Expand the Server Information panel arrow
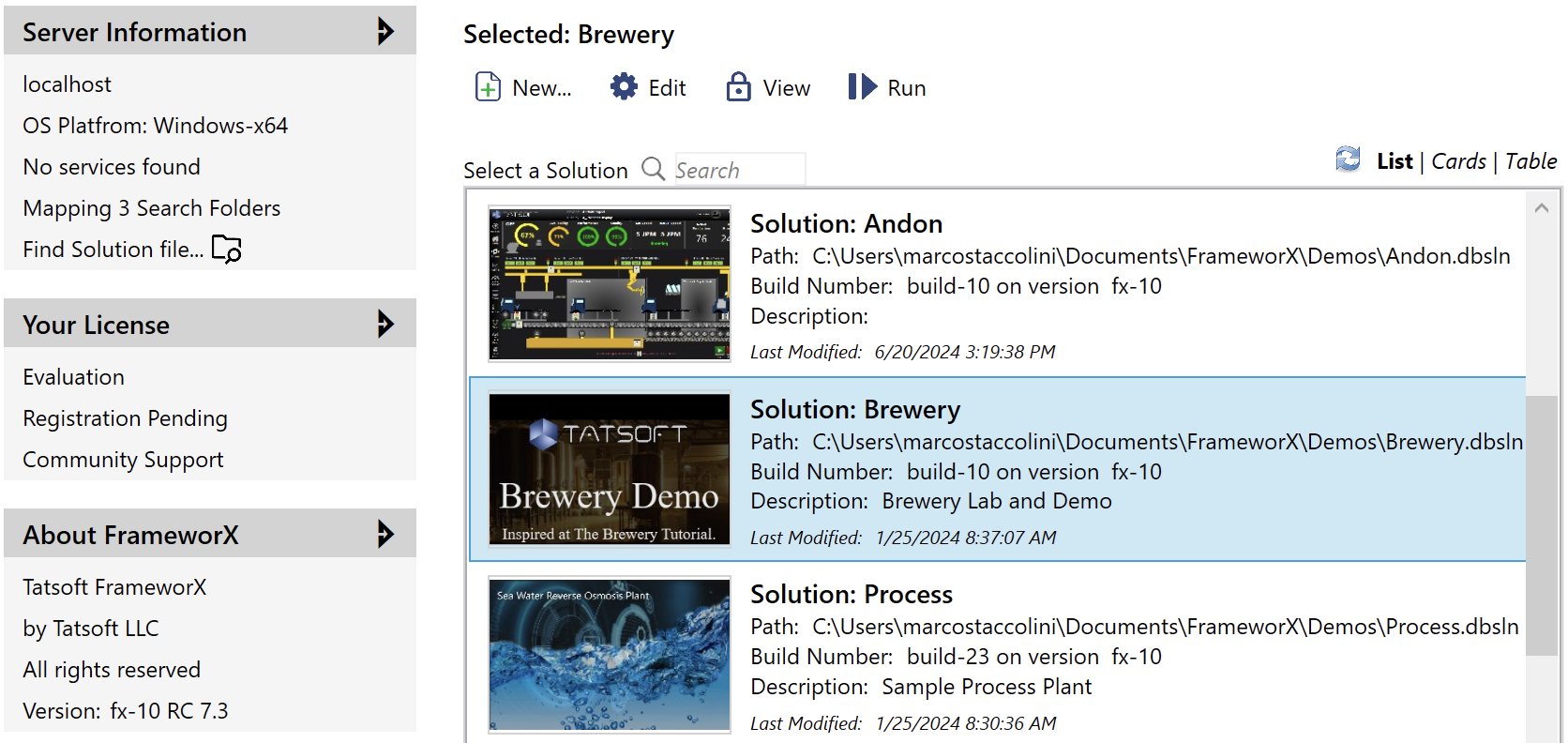Image resolution: width=1568 pixels, height=743 pixels. point(385,31)
